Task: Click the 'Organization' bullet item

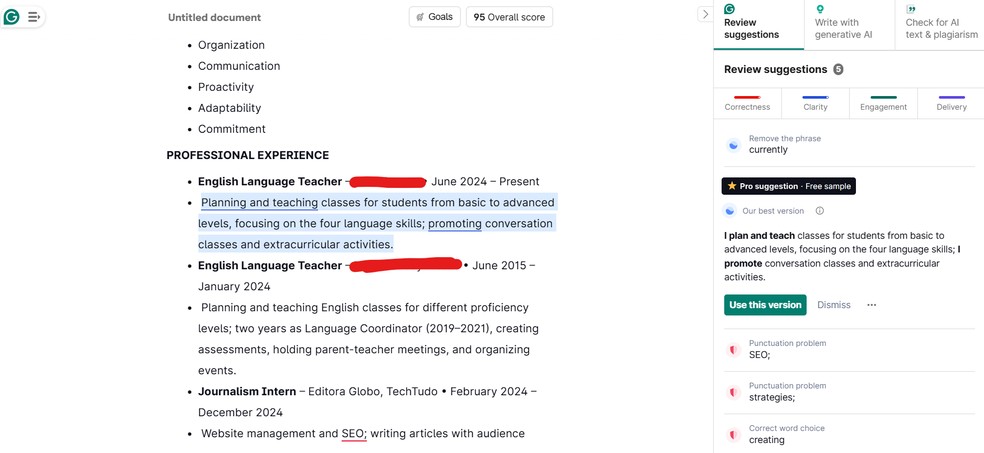Action: point(231,45)
